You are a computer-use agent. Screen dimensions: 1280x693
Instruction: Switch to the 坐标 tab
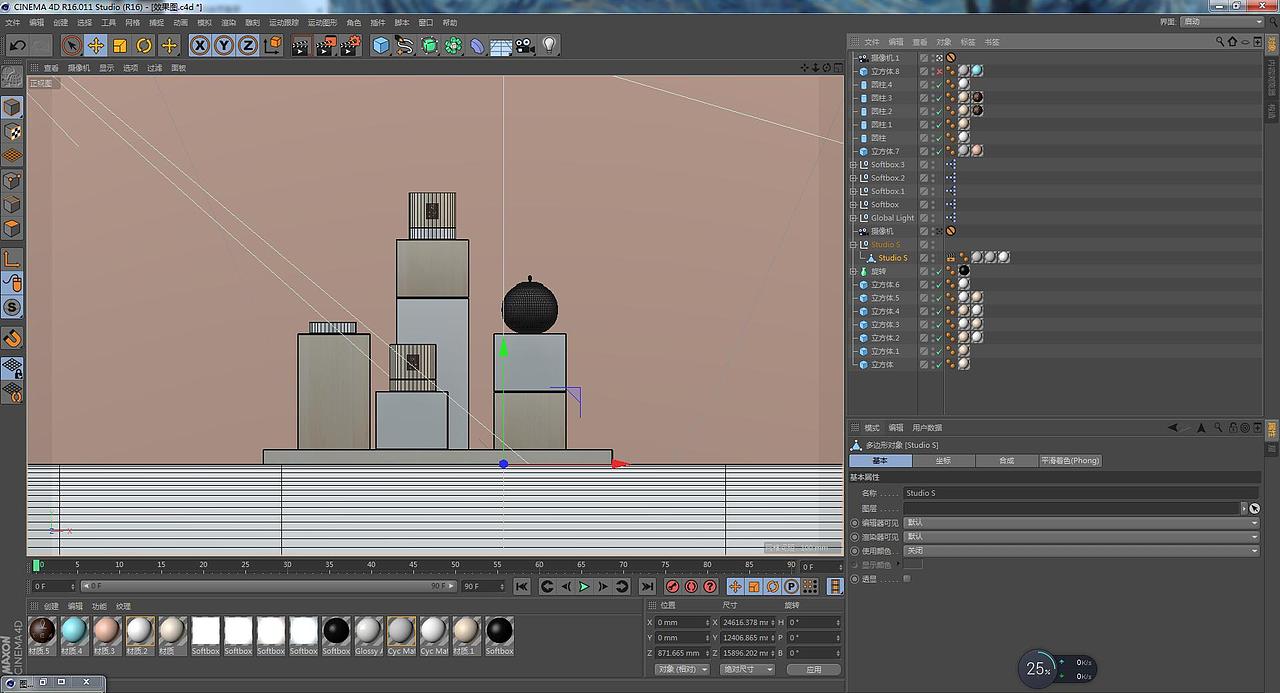click(x=943, y=460)
